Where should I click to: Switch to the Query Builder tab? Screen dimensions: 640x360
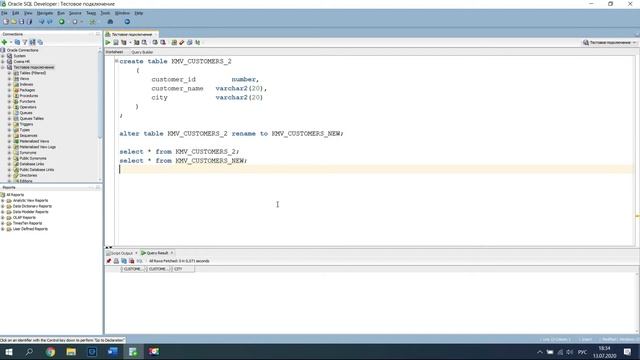click(x=142, y=52)
